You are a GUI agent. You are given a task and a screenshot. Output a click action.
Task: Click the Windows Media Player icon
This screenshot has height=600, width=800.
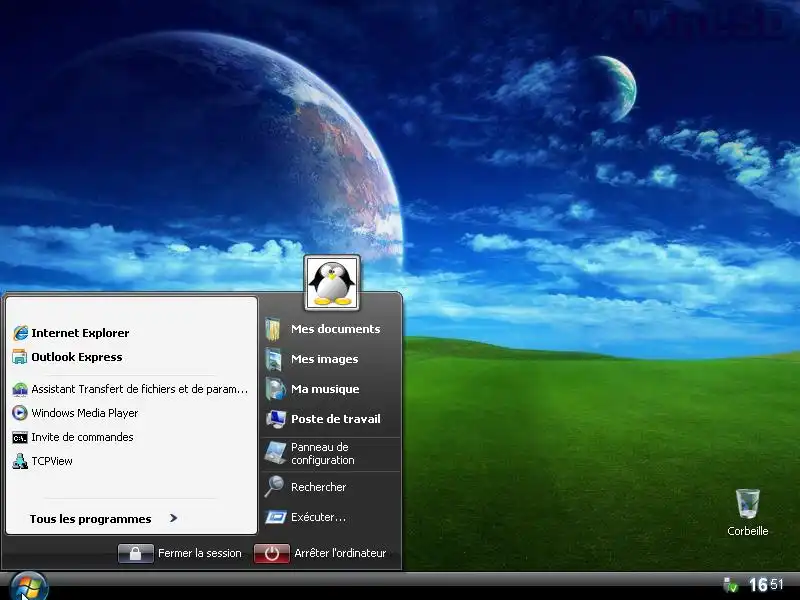[x=20, y=413]
